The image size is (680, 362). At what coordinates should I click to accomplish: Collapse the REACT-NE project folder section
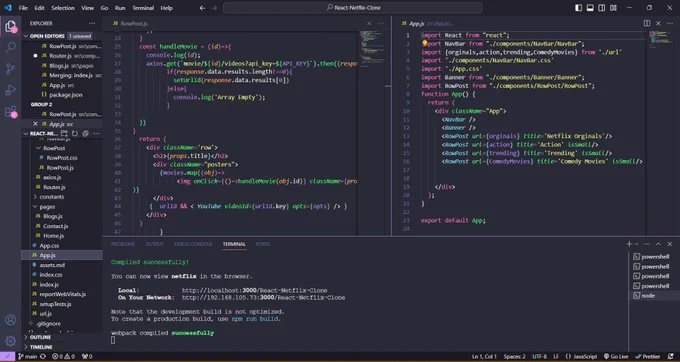pos(44,134)
